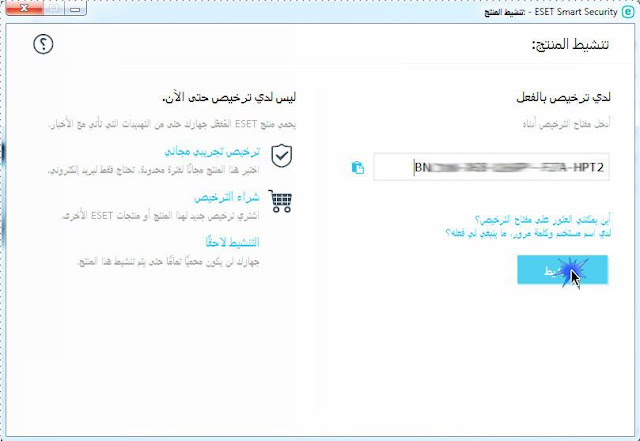Screen dimensions: 640x441
Task: Open help via the question mark icon
Action: [x=43, y=44]
